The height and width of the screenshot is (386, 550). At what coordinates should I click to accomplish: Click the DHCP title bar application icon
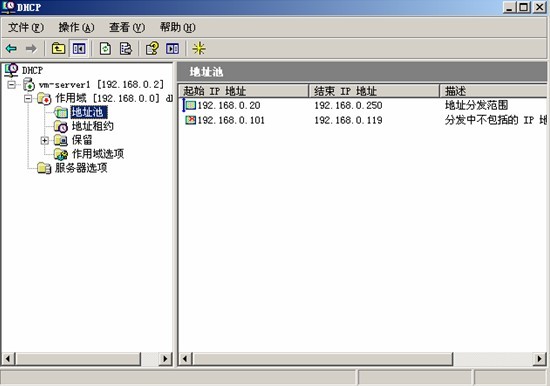[x=8, y=7]
